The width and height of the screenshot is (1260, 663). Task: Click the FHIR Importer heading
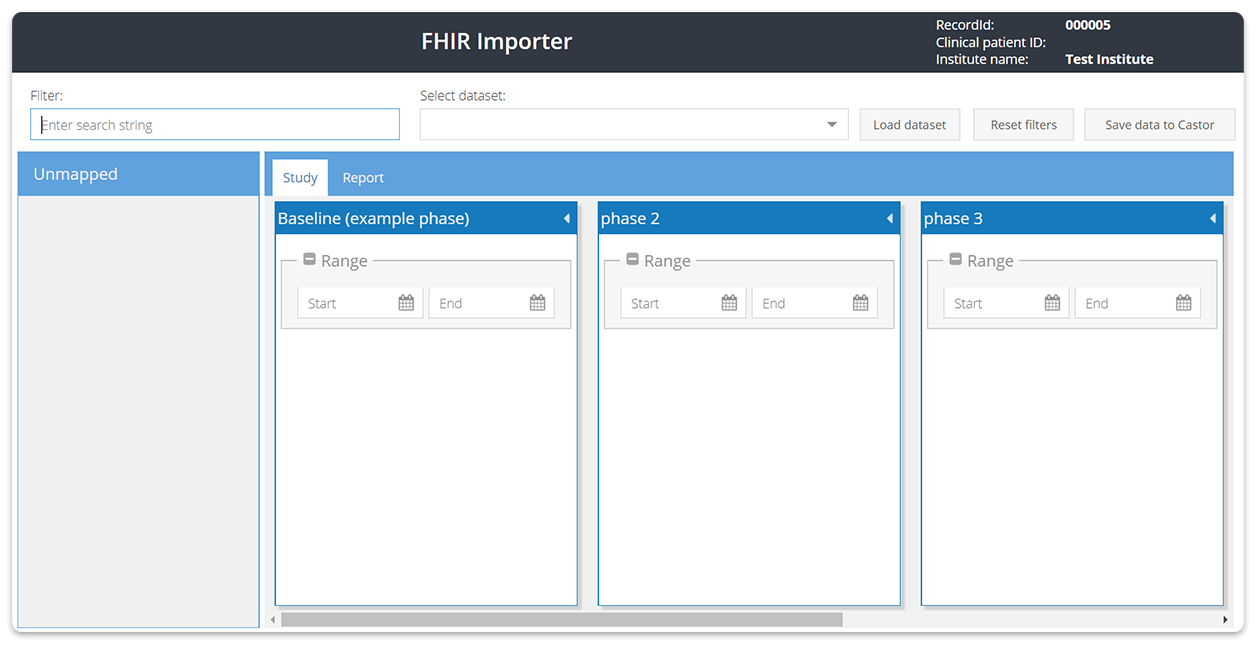(x=497, y=41)
